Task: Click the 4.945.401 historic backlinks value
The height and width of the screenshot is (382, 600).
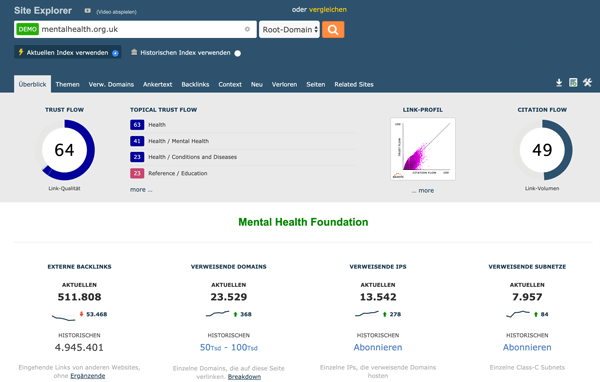Action: tap(79, 348)
